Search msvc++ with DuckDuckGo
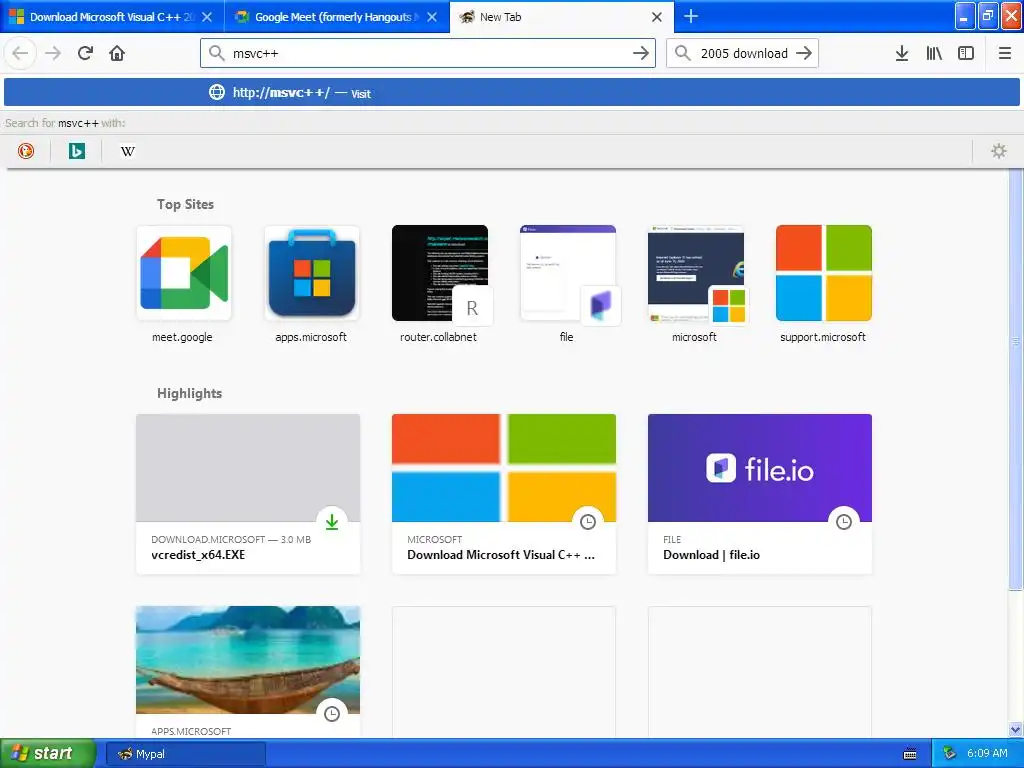 (x=25, y=151)
